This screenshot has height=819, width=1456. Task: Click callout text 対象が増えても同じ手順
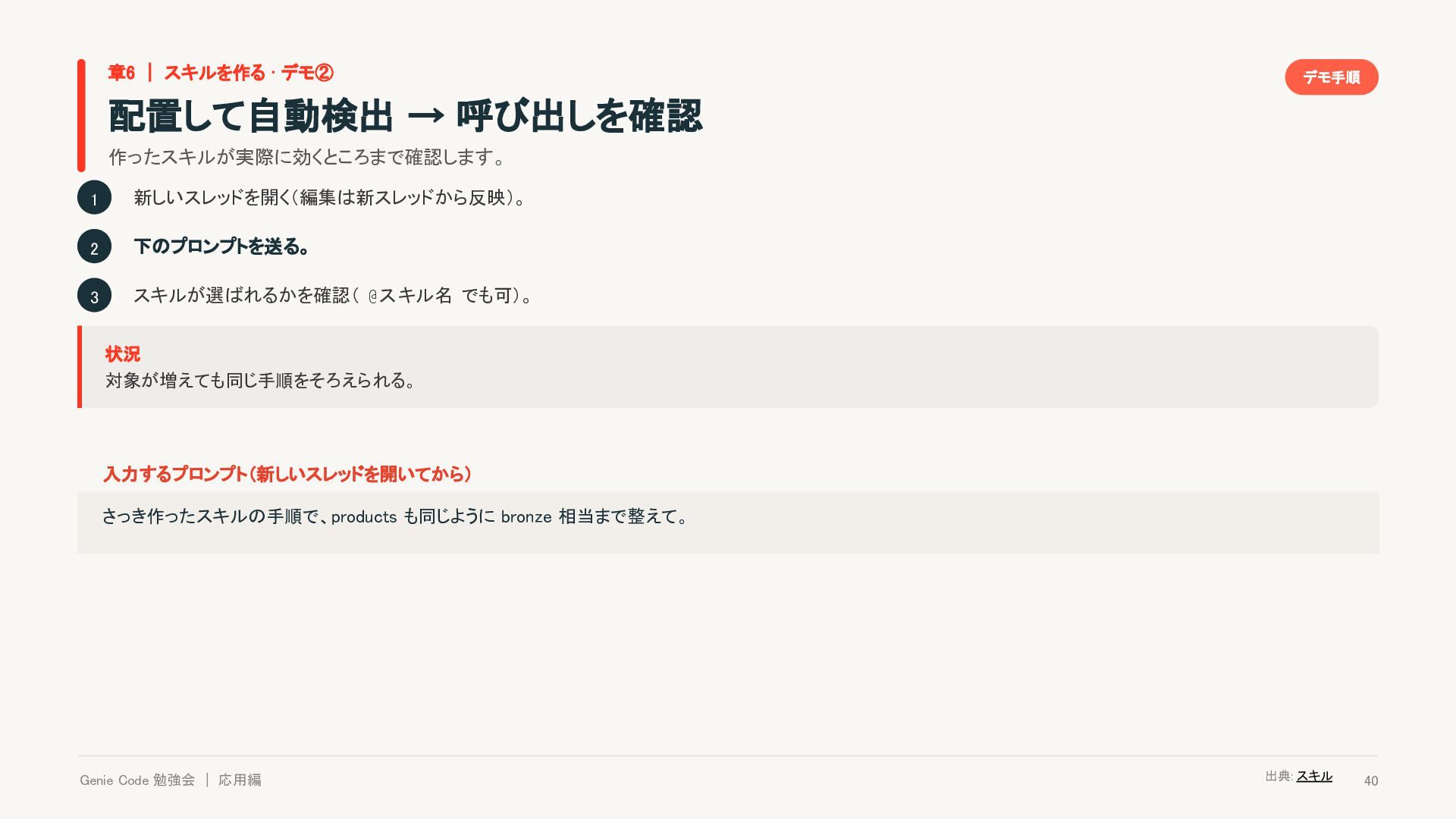click(190, 380)
